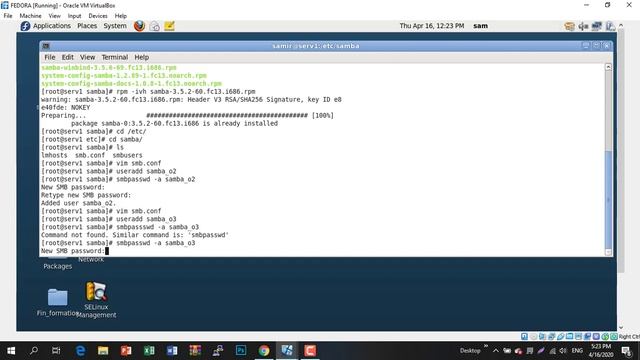Click the package update tray icon in Fedora panel
Image resolution: width=640 pixels, height=360 pixels.
[569, 27]
